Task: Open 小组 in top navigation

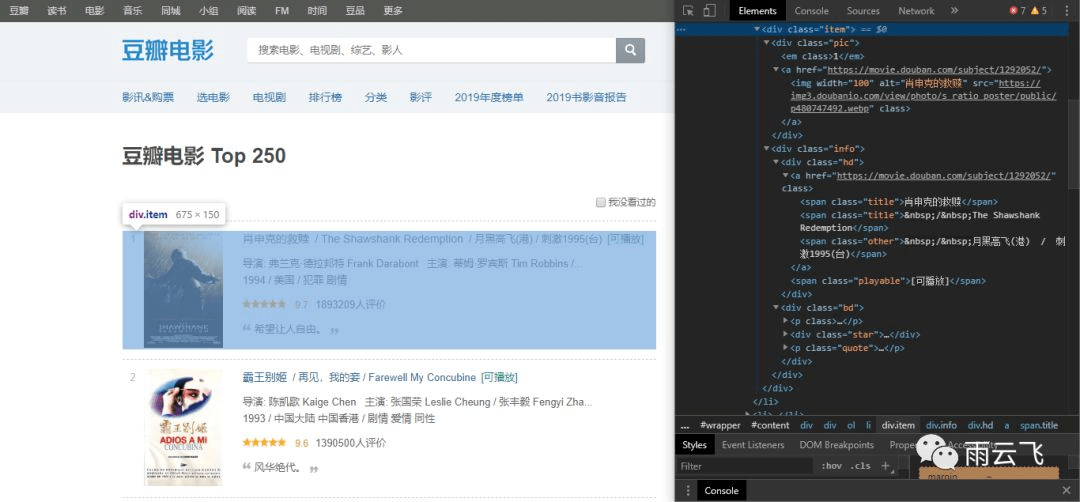Action: click(x=208, y=10)
